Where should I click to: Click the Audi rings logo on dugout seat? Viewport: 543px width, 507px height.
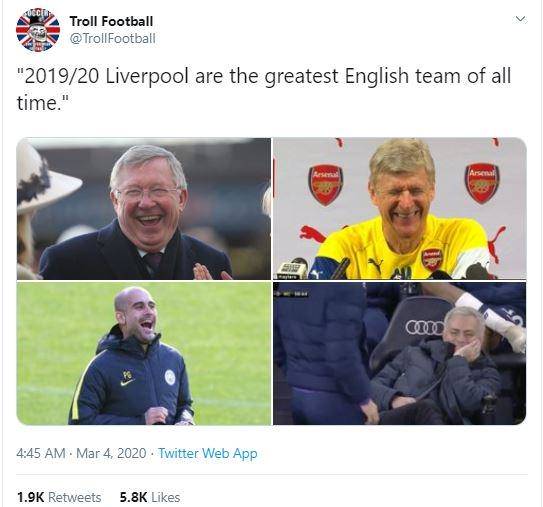tap(425, 327)
